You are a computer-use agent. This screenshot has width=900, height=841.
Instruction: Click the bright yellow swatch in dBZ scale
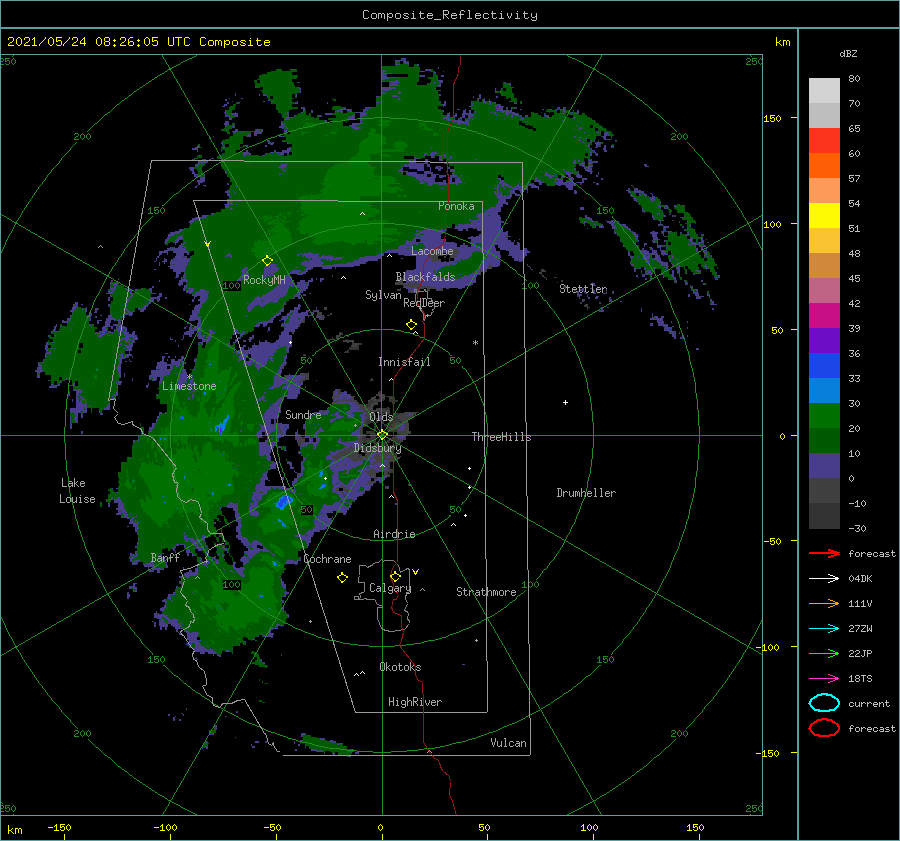pos(824,216)
